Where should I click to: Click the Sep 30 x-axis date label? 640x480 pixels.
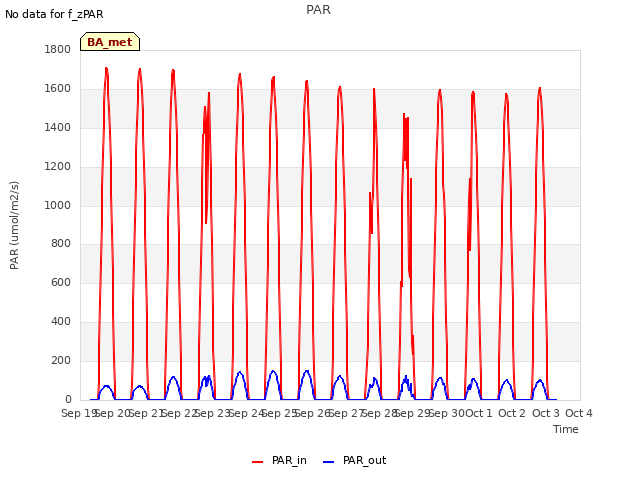(447, 413)
